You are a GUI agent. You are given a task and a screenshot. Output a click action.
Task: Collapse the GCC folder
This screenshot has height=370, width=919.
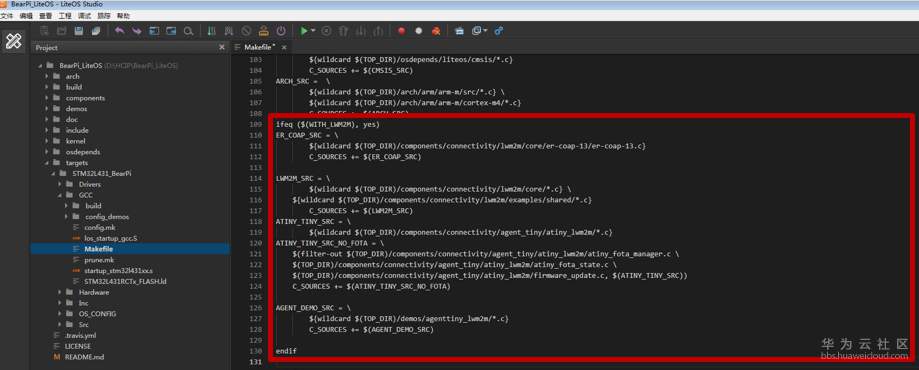(x=60, y=195)
